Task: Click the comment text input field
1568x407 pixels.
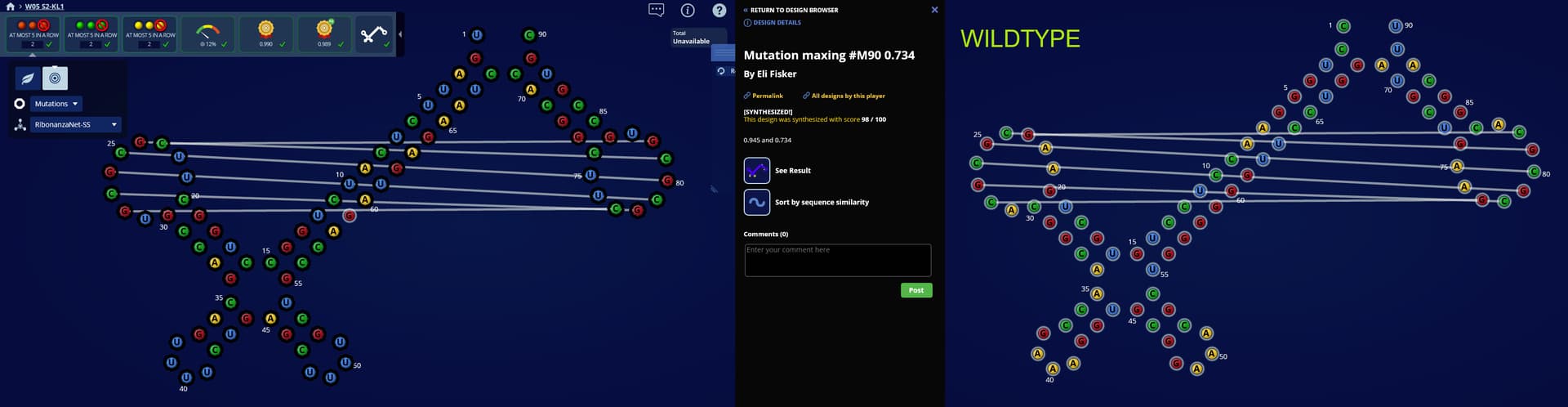Action: (x=837, y=260)
